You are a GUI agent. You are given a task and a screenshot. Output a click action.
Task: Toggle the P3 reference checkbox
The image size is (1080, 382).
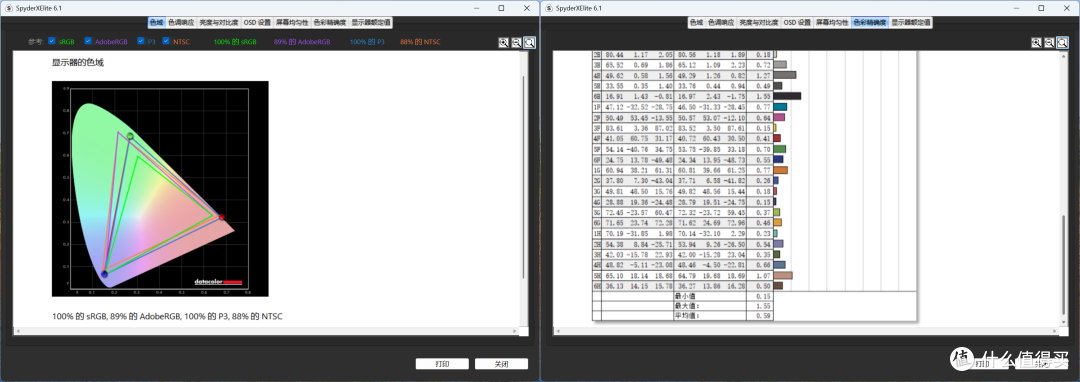pyautogui.click(x=141, y=41)
